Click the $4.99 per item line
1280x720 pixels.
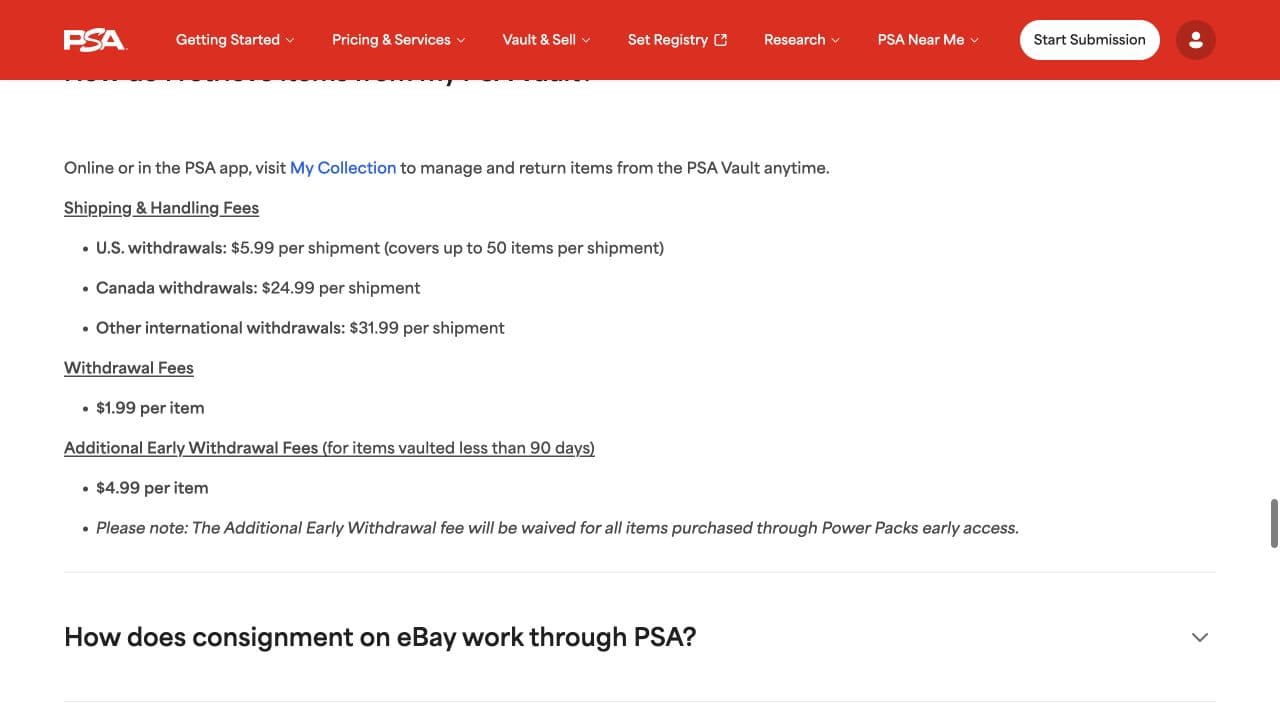[x=152, y=488]
